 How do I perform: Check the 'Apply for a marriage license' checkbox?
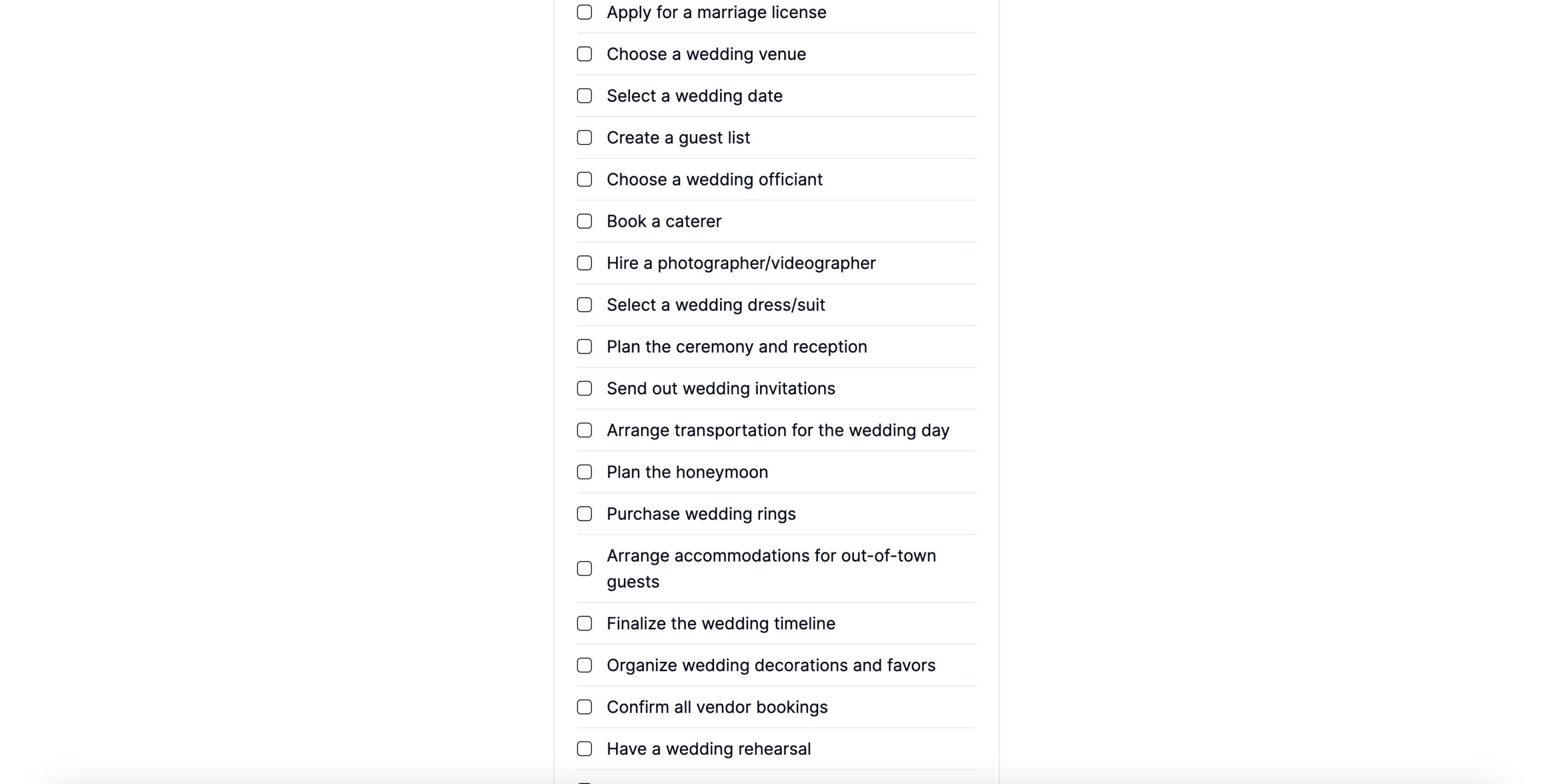(x=584, y=12)
